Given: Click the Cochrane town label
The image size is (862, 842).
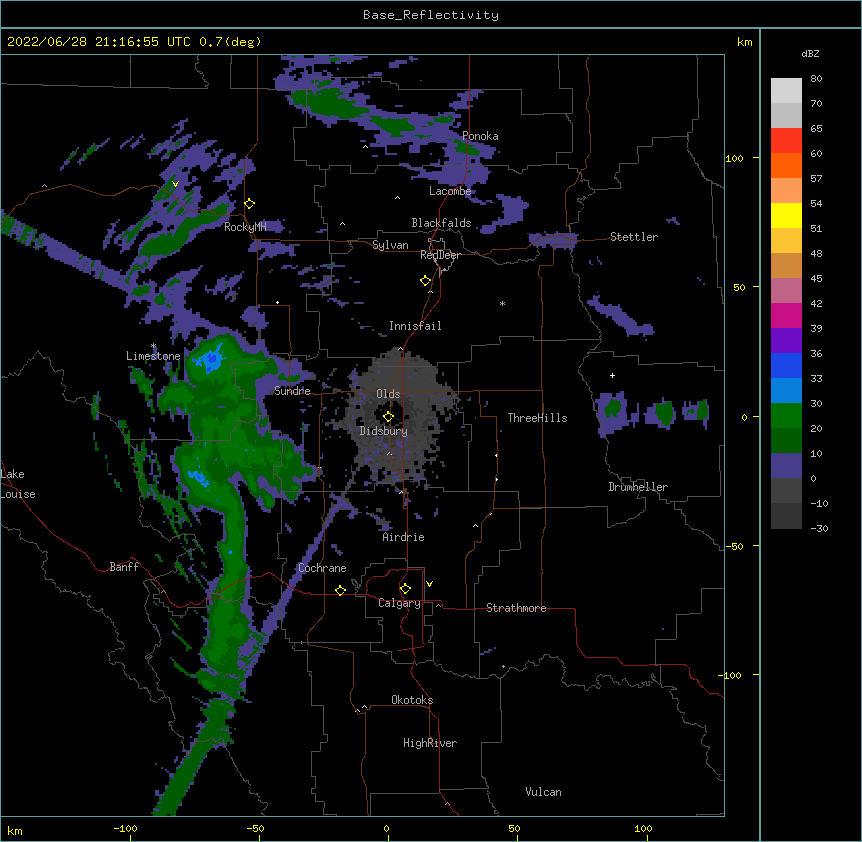Looking at the screenshot, I should 322,568.
